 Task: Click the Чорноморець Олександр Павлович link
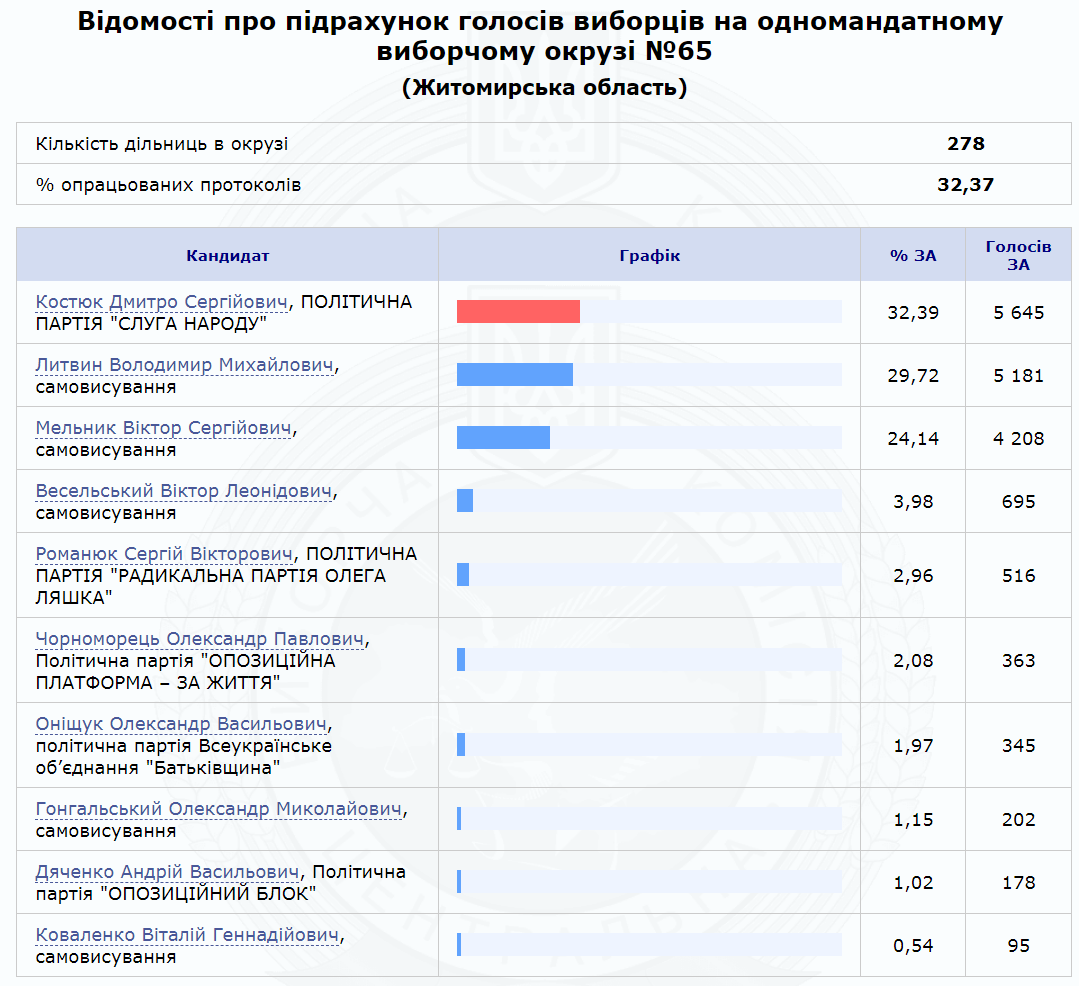[x=200, y=639]
